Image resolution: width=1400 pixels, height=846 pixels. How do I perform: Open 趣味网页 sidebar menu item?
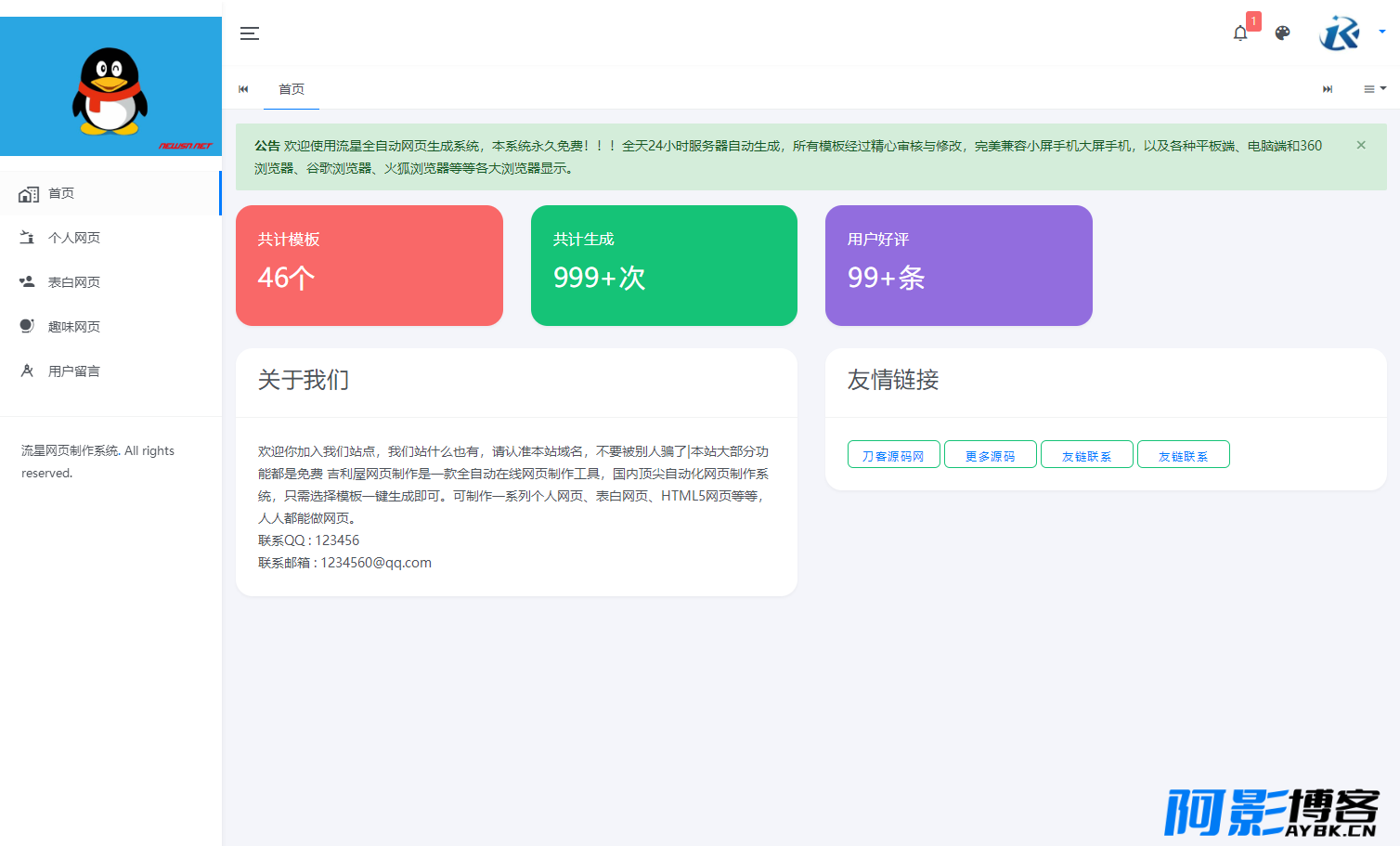(x=110, y=327)
